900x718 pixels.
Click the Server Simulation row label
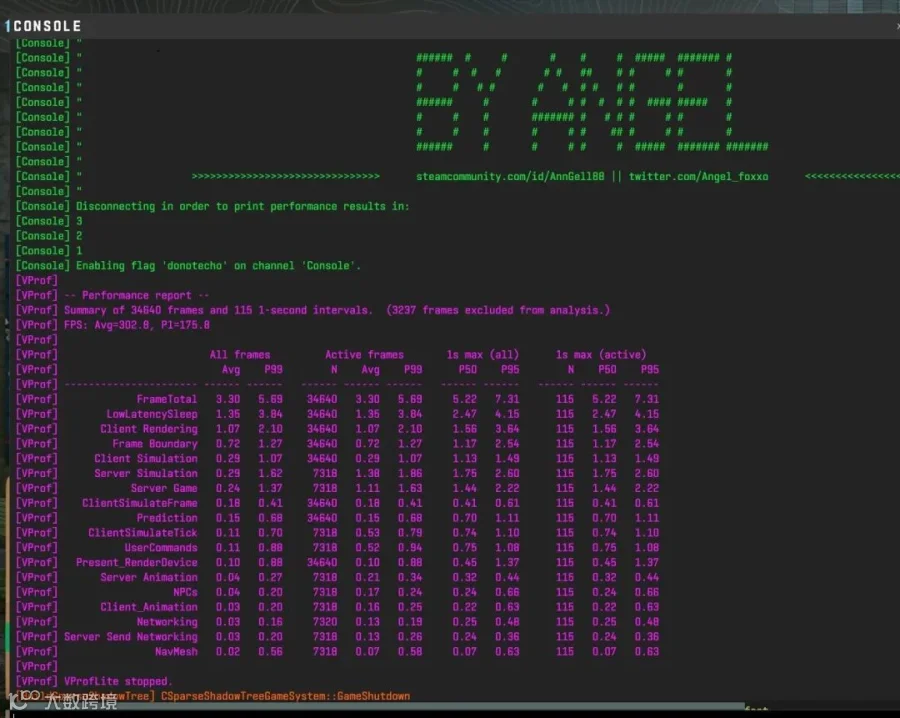[x=146, y=474]
